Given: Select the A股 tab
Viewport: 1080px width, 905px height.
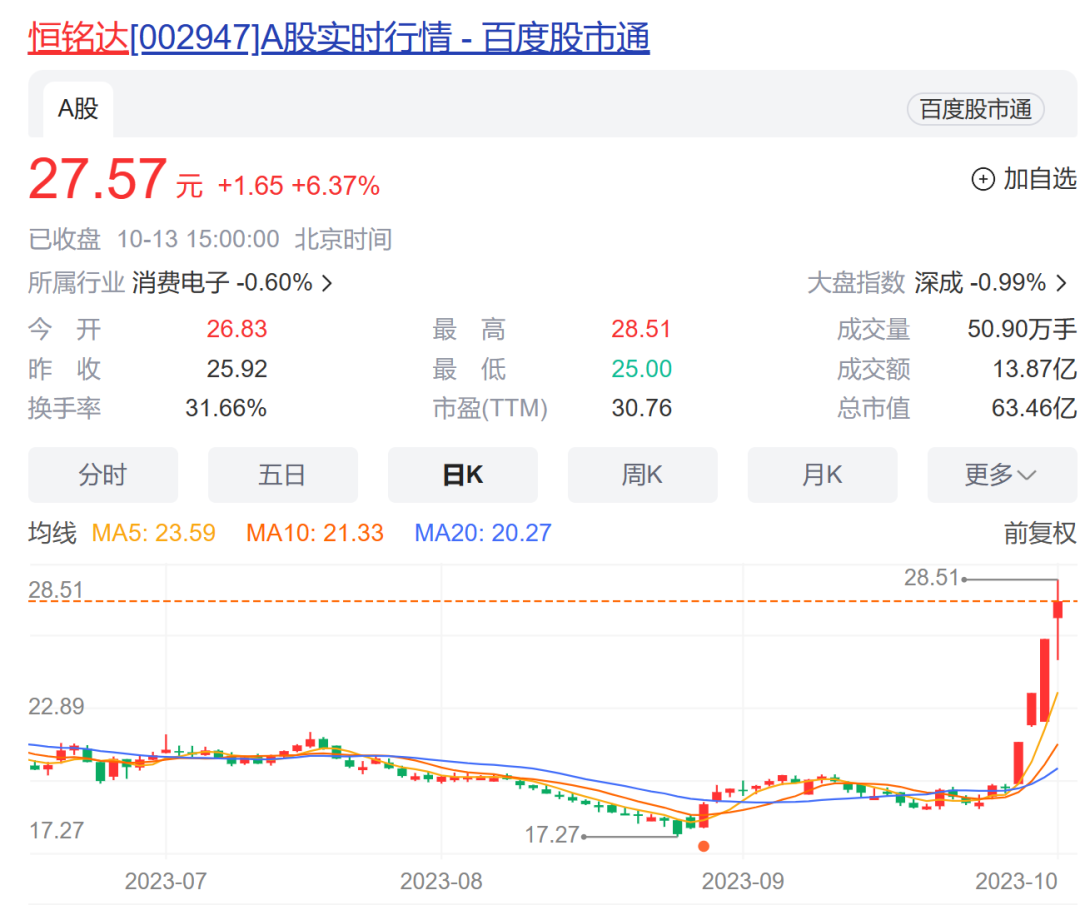Looking at the screenshot, I should [78, 109].
